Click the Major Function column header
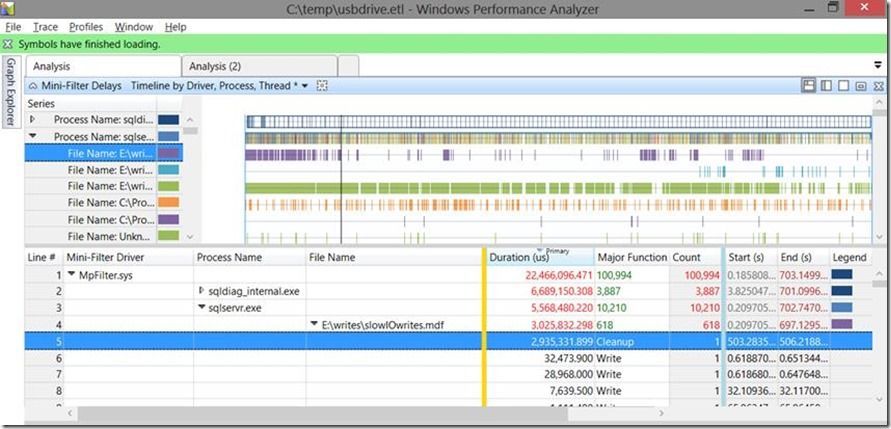891x429 pixels. tap(632, 257)
